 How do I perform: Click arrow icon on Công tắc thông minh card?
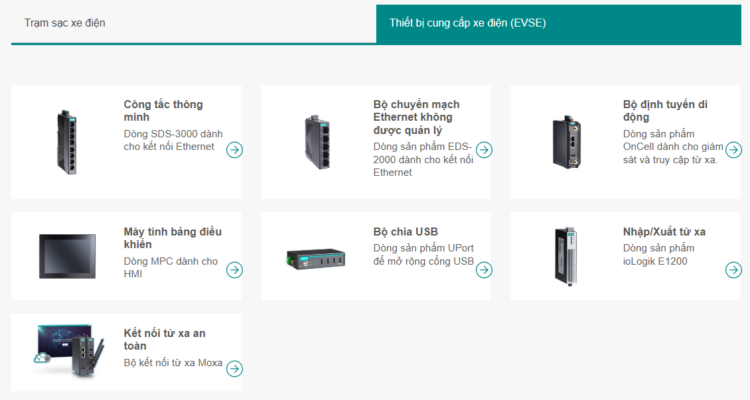pyautogui.click(x=234, y=150)
